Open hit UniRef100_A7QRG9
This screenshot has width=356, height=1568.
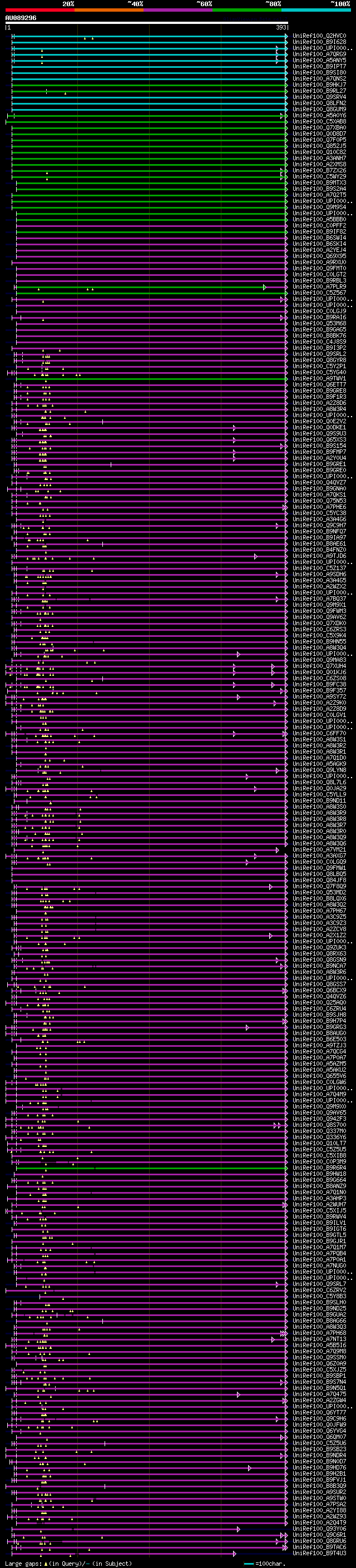[x=319, y=54]
